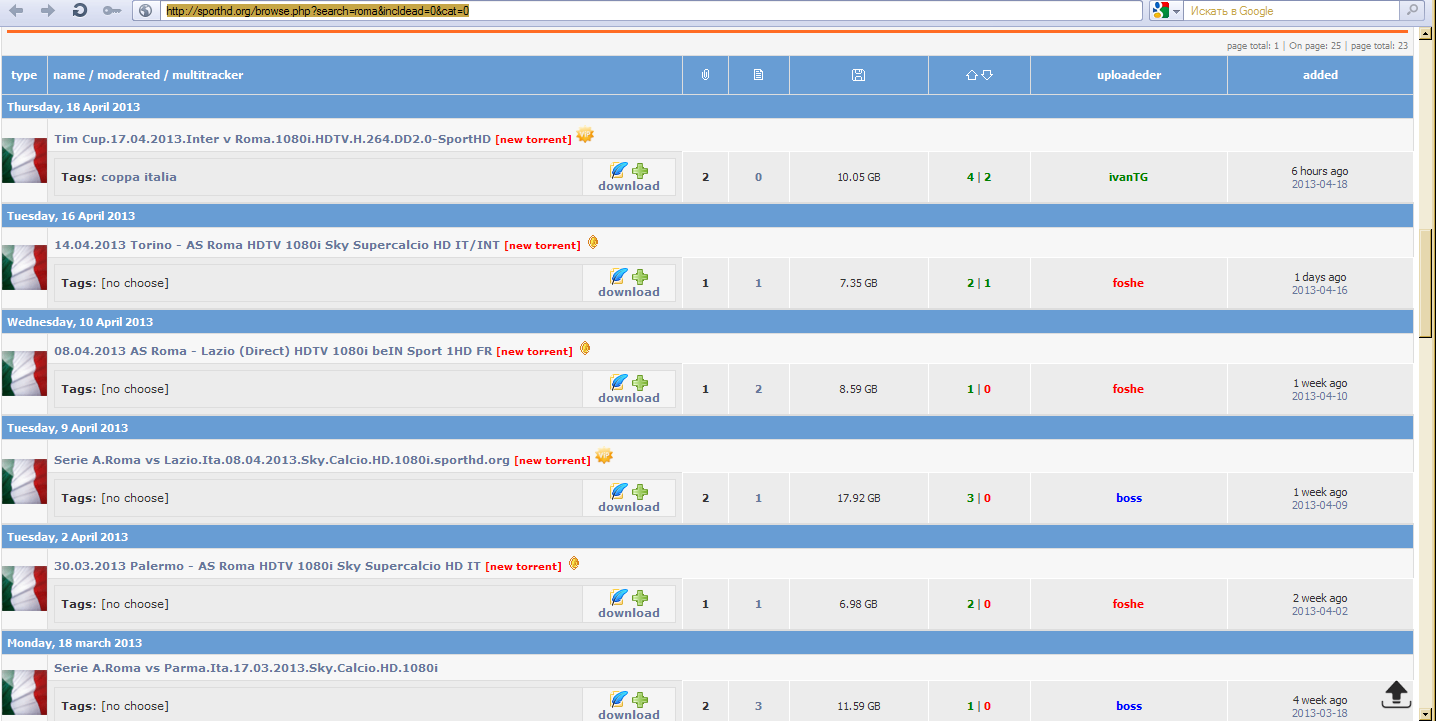Reload the page with the refresh icon
1436x721 pixels.
tap(80, 10)
